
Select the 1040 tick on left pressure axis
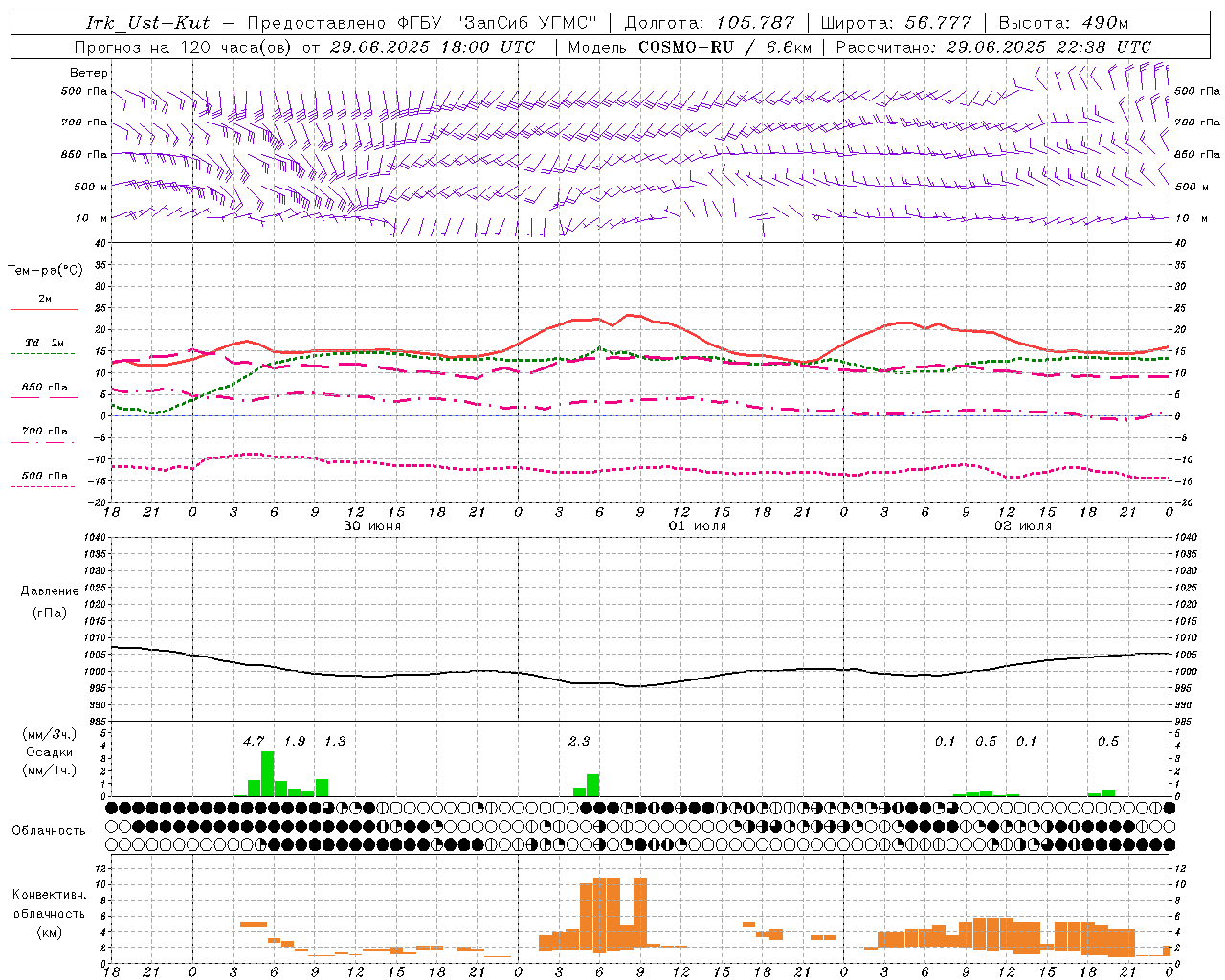[x=96, y=537]
